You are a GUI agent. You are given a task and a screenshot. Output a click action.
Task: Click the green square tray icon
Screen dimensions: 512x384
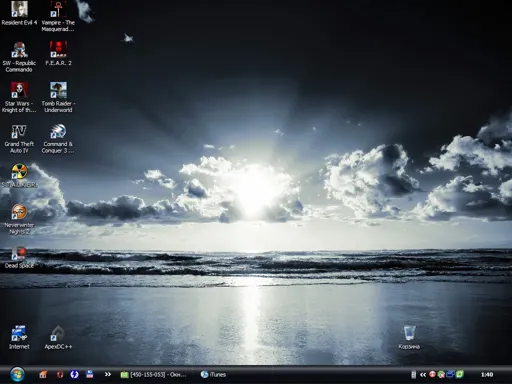click(460, 374)
